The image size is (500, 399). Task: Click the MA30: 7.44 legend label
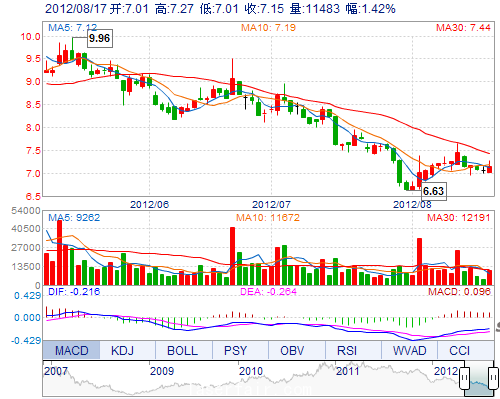point(463,27)
